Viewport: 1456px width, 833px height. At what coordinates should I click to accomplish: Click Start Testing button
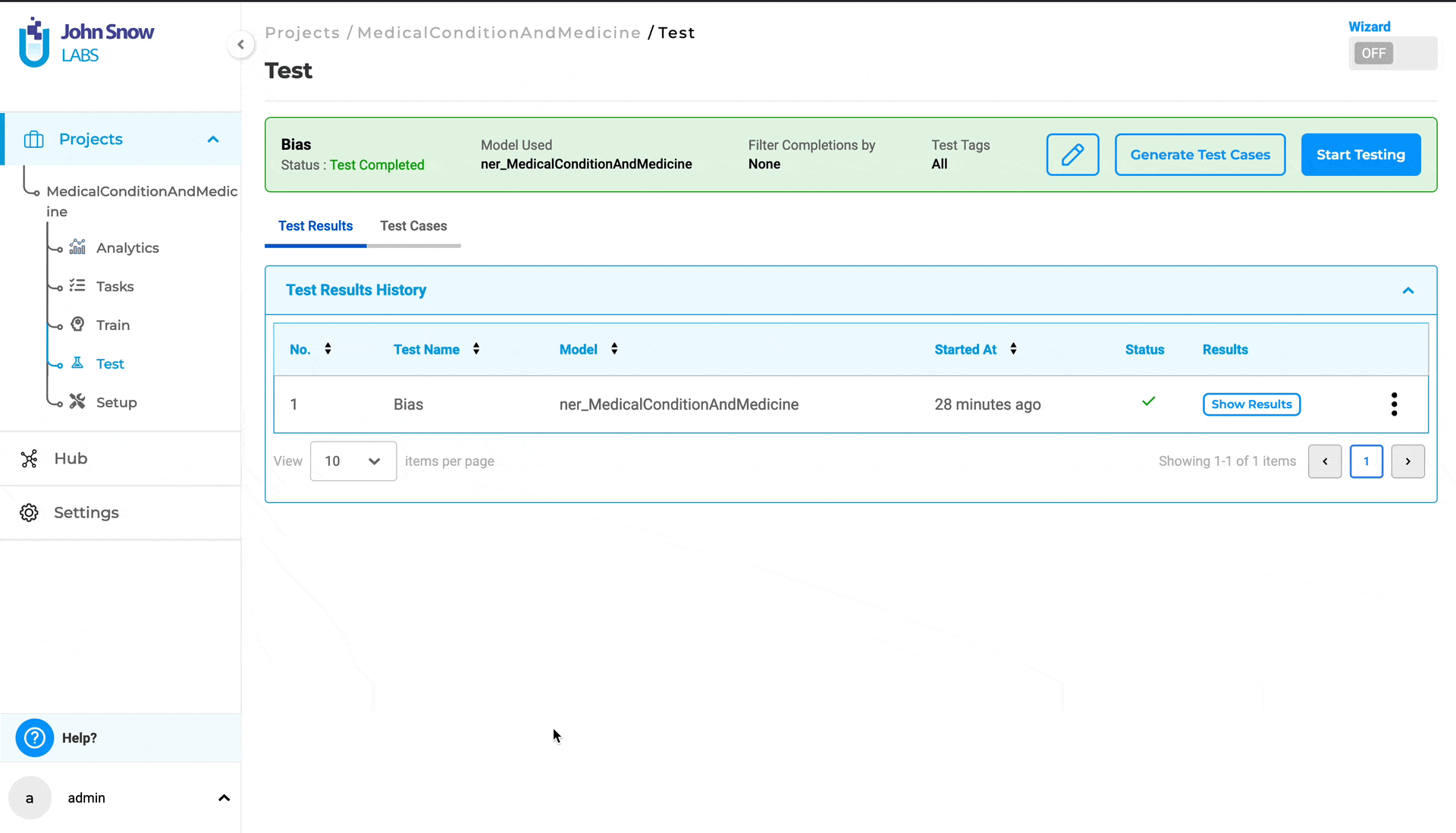point(1361,155)
